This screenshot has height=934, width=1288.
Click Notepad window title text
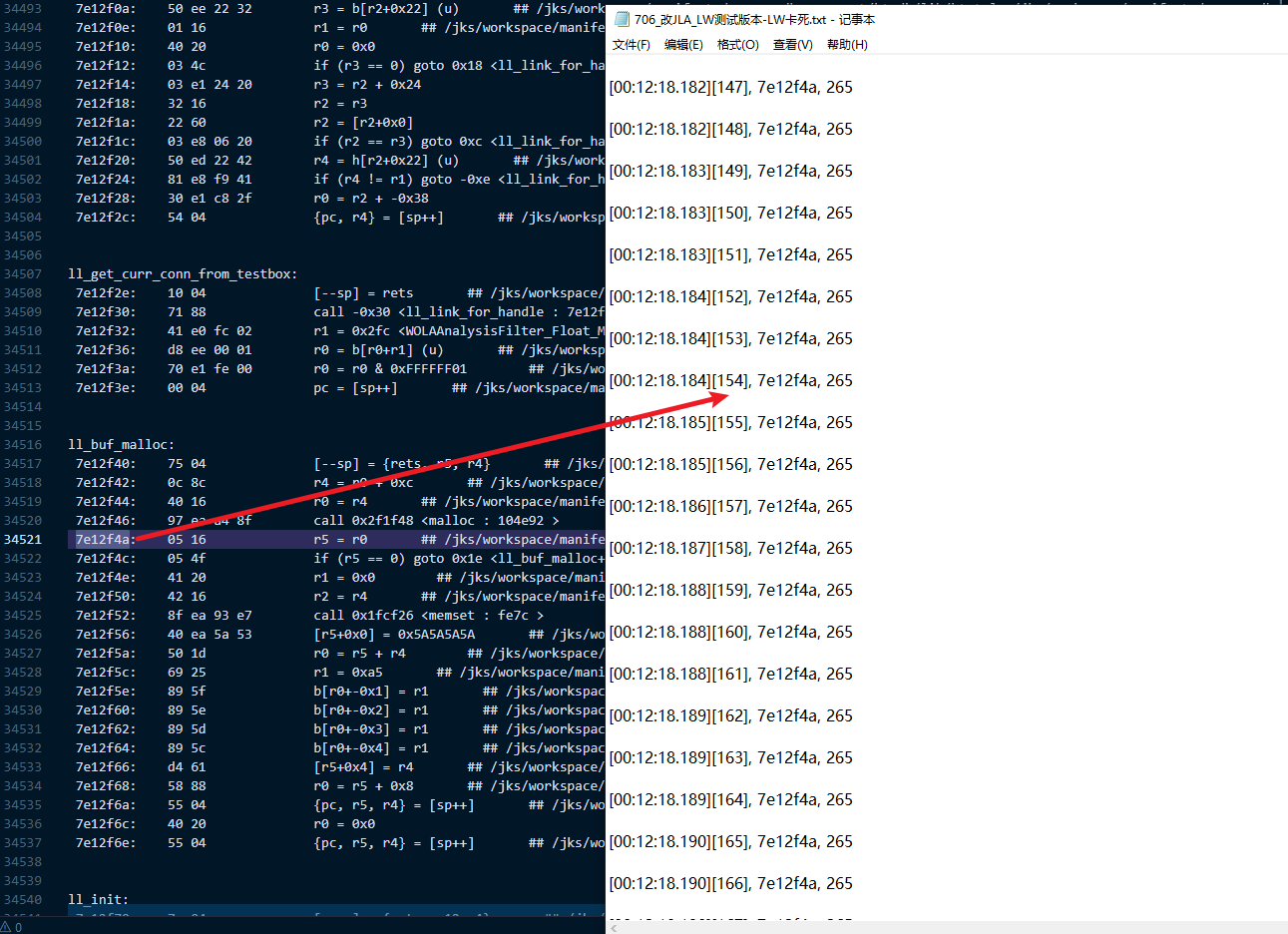point(754,19)
